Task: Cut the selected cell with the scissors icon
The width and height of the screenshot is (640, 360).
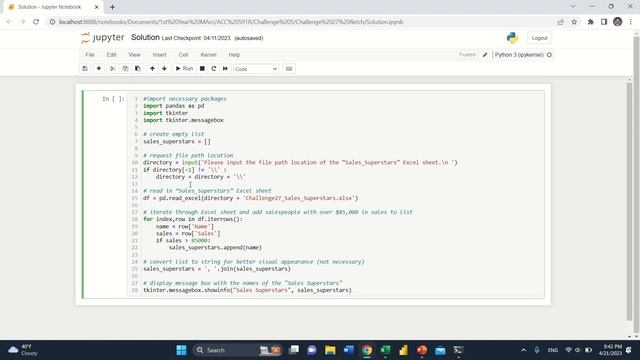Action: [x=113, y=69]
